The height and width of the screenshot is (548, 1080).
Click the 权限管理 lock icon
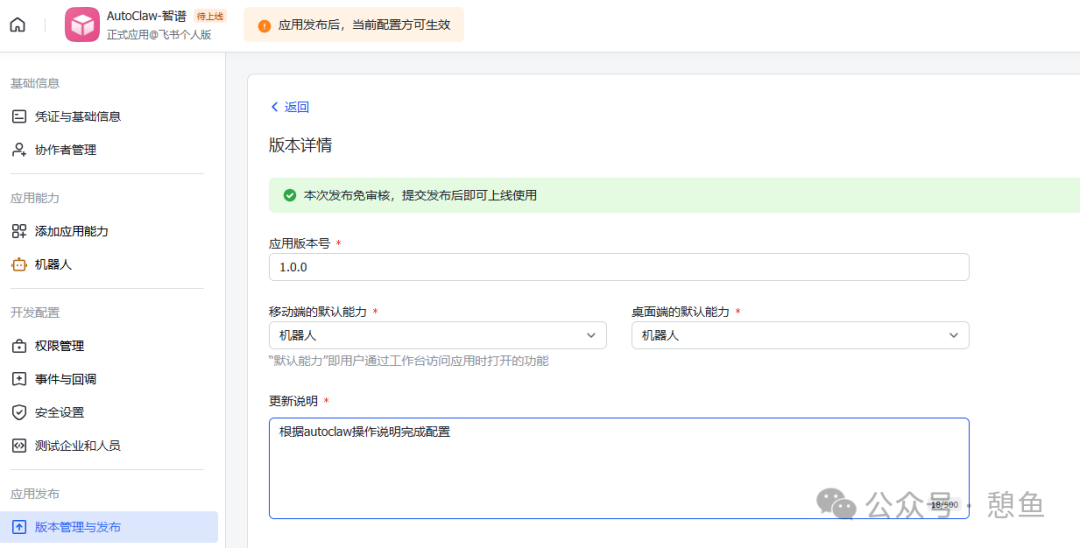pos(19,346)
